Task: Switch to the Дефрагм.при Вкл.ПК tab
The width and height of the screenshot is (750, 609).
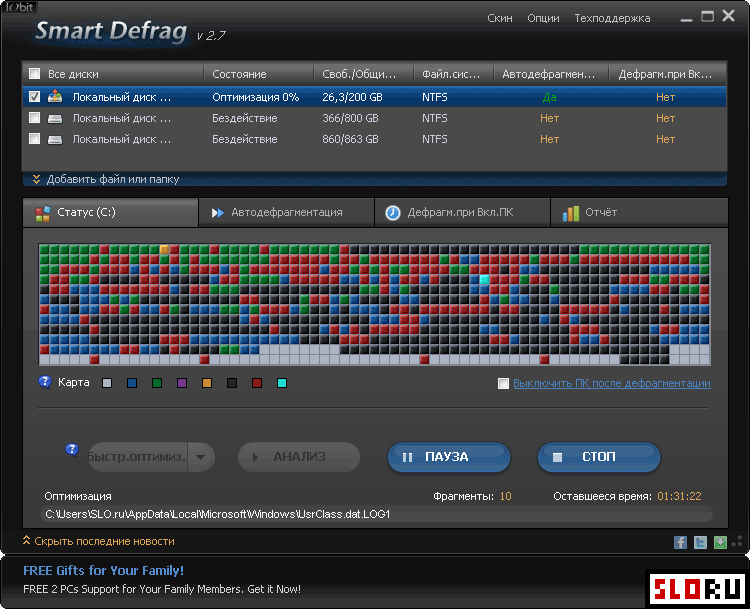Action: (x=462, y=212)
